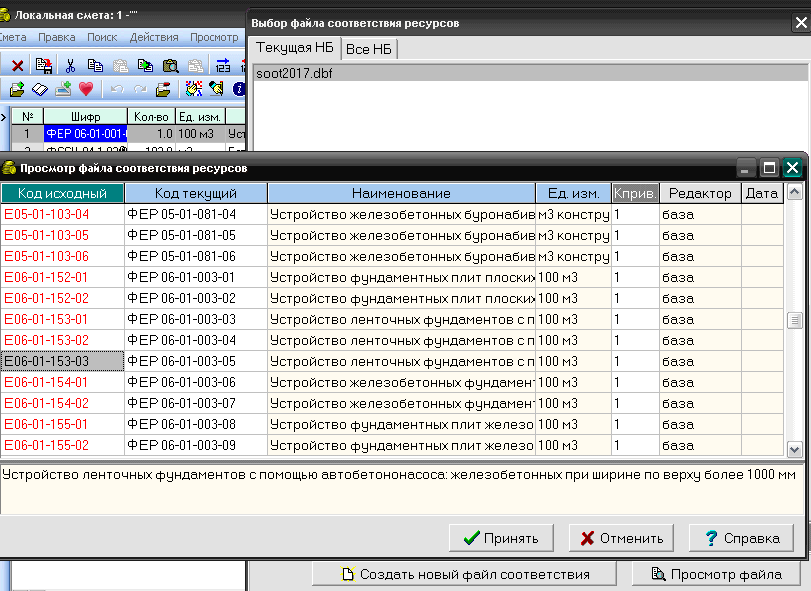Click the vertical scrollbar thumb in resource table

point(794,321)
